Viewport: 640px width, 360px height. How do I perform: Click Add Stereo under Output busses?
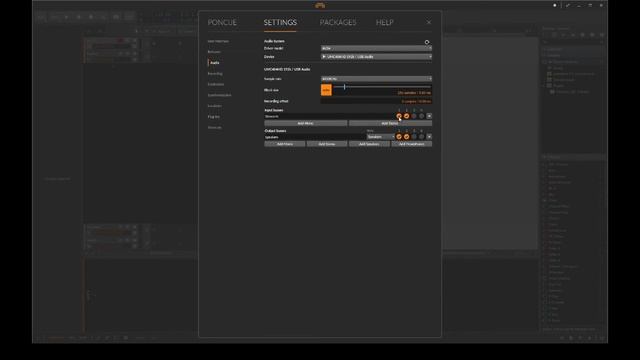pyautogui.click(x=327, y=144)
